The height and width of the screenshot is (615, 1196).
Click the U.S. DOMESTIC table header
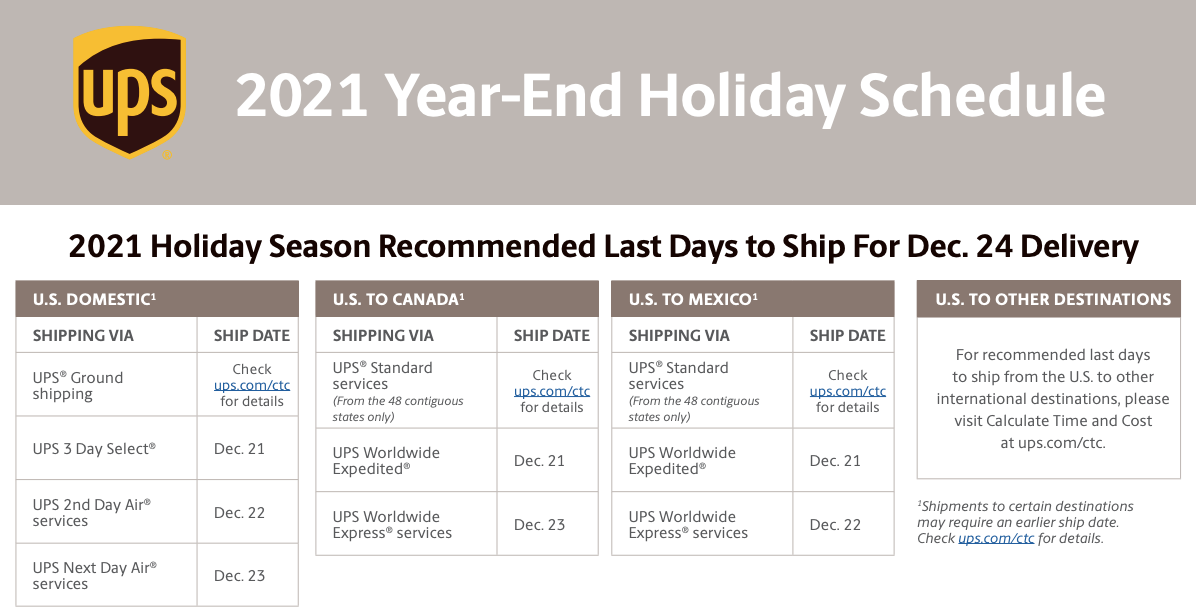pyautogui.click(x=157, y=299)
